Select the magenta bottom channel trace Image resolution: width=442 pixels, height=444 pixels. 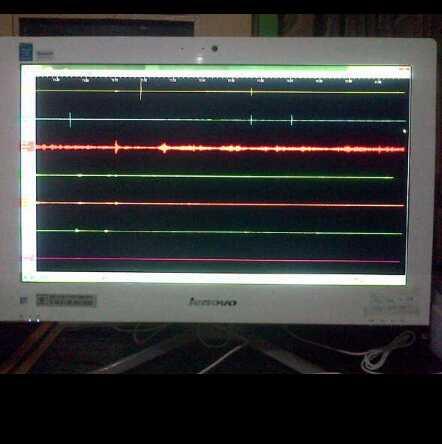pos(218,260)
